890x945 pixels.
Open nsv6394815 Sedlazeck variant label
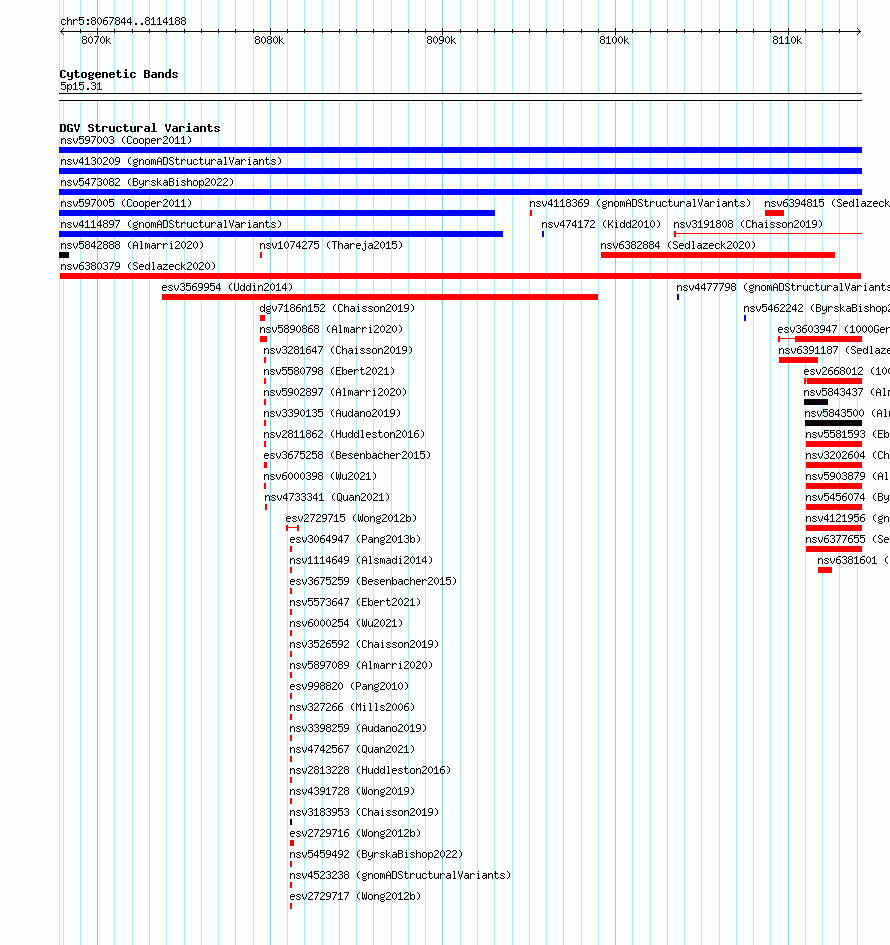[x=827, y=204]
